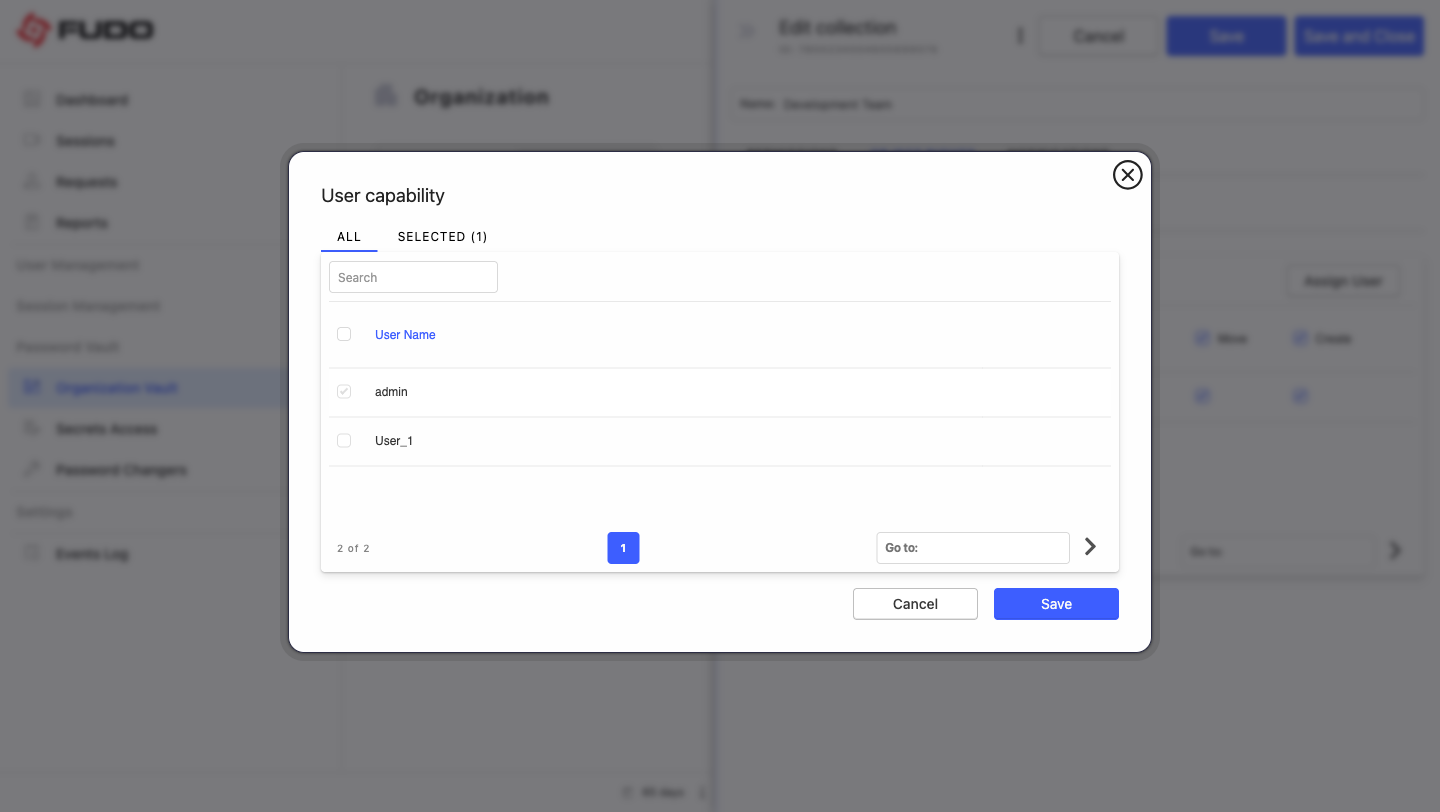Open Sessions from the sidebar
1440x812 pixels.
[x=85, y=141]
